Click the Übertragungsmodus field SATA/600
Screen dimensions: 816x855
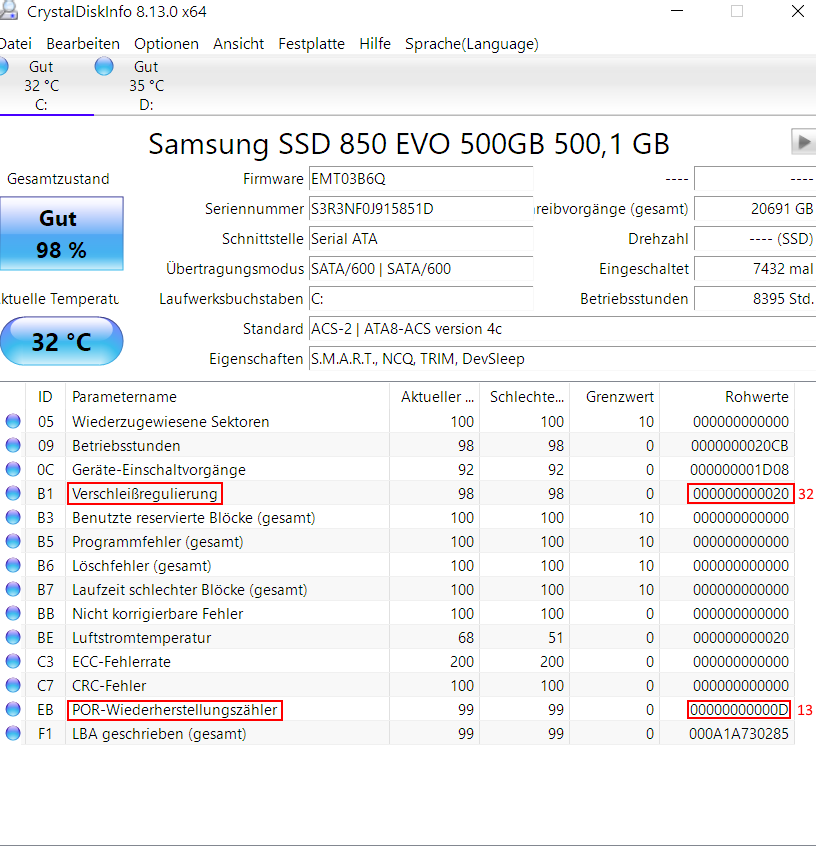421,269
